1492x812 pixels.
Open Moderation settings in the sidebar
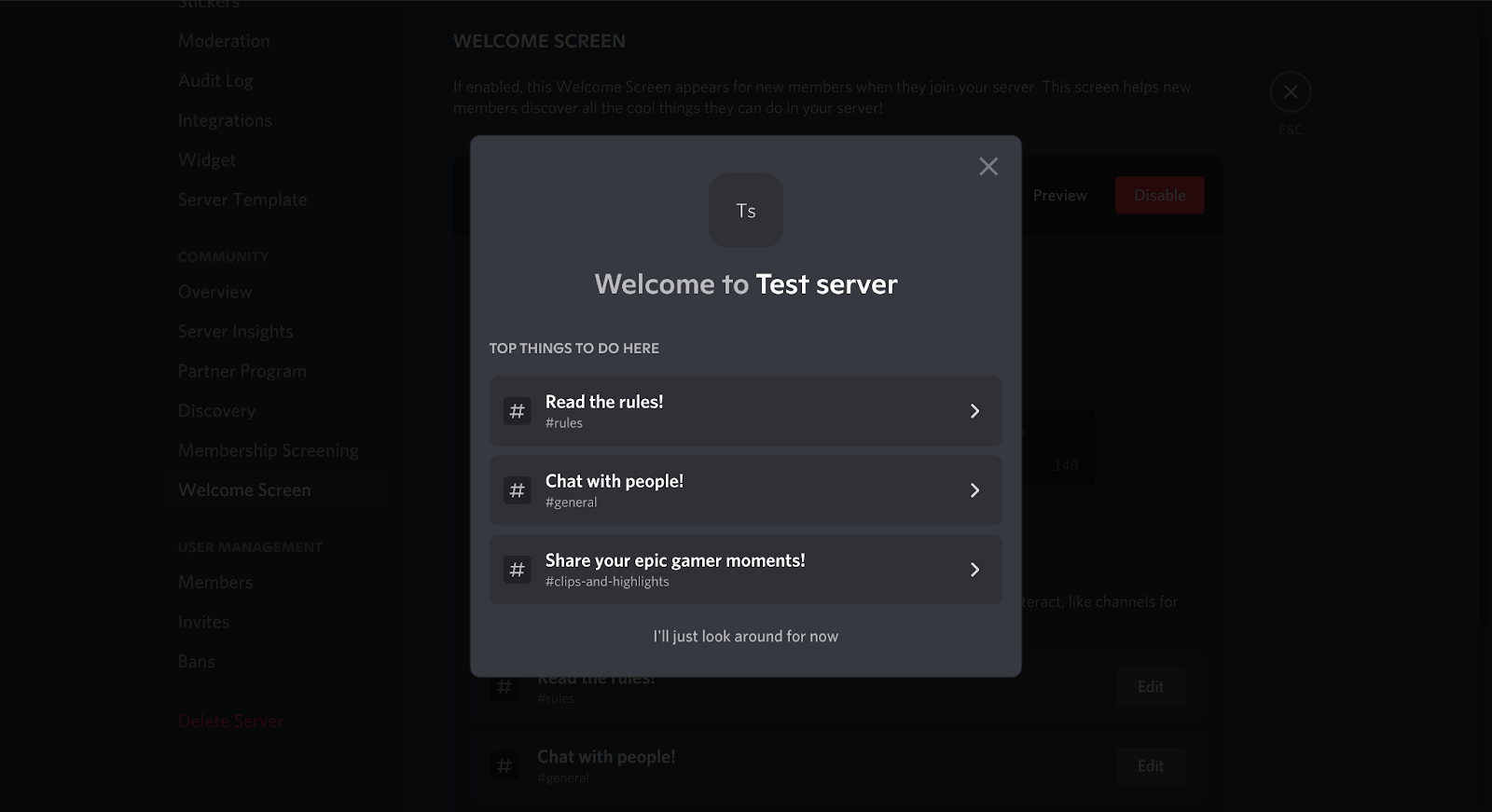tap(224, 41)
